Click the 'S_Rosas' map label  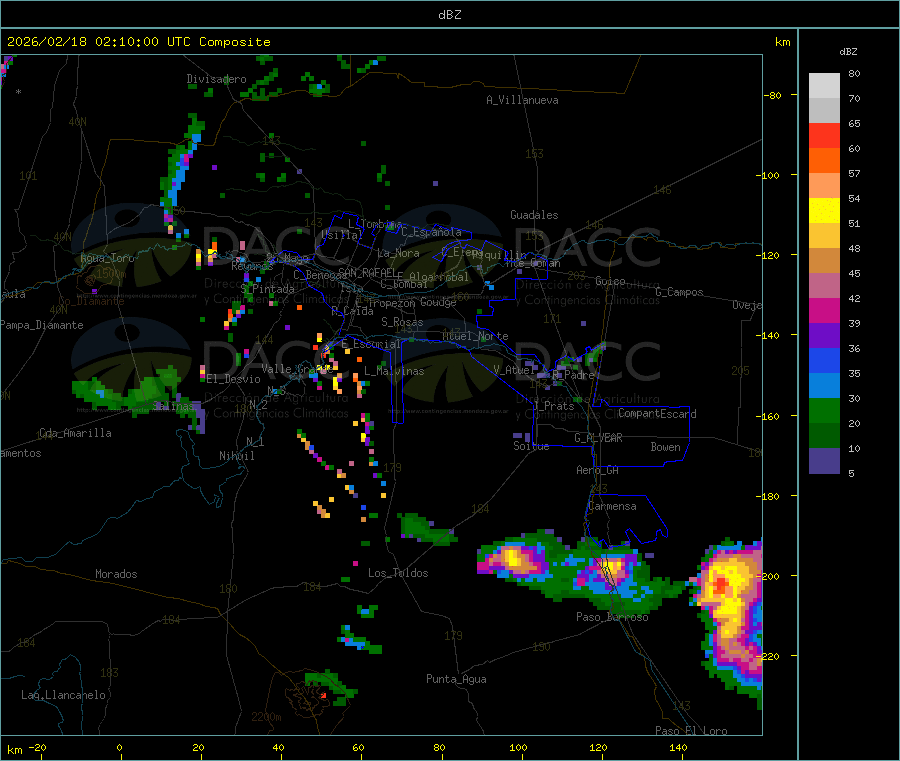(x=402, y=322)
